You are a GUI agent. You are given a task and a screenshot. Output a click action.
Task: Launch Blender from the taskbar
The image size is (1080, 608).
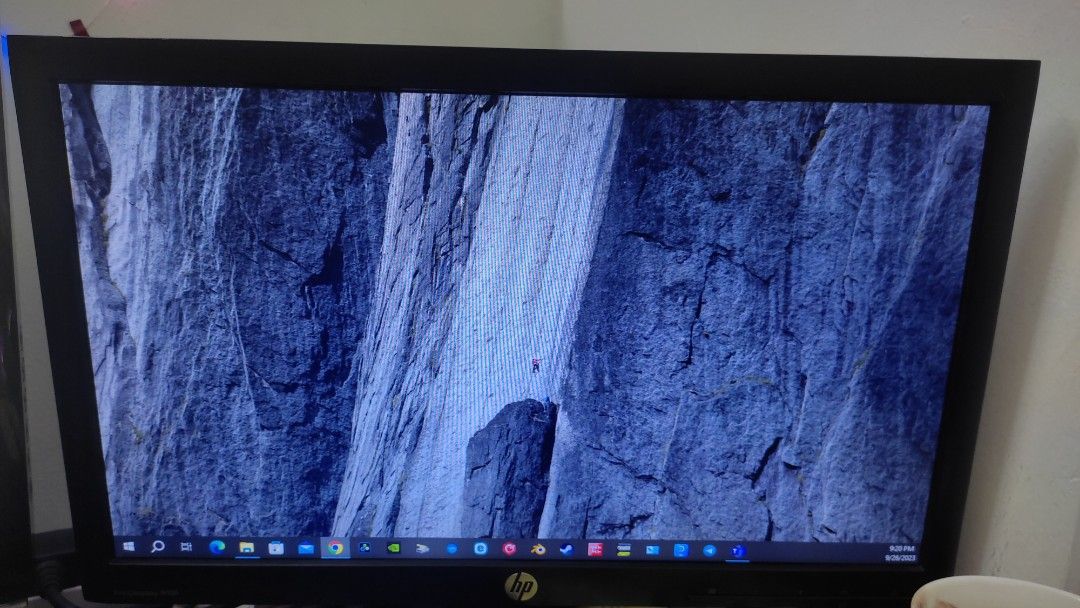point(538,549)
